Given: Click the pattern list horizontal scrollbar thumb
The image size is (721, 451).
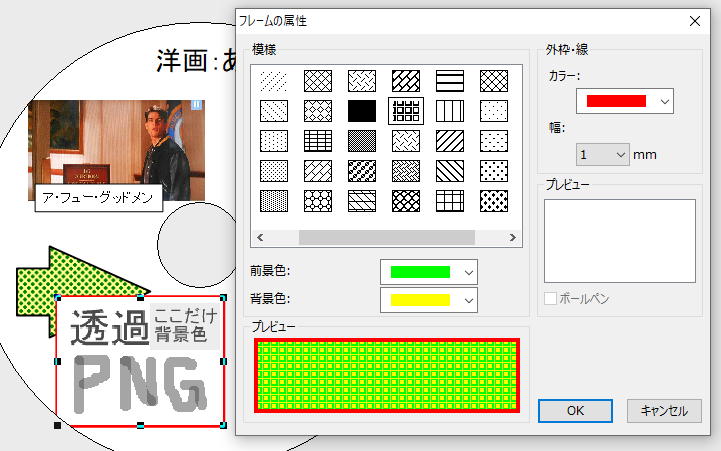Looking at the screenshot, I should click(x=387, y=238).
